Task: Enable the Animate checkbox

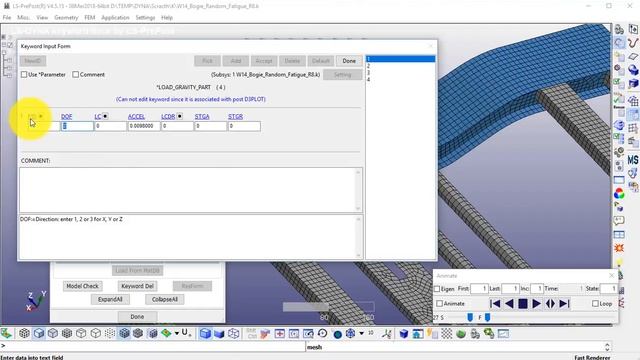Action: coord(440,304)
